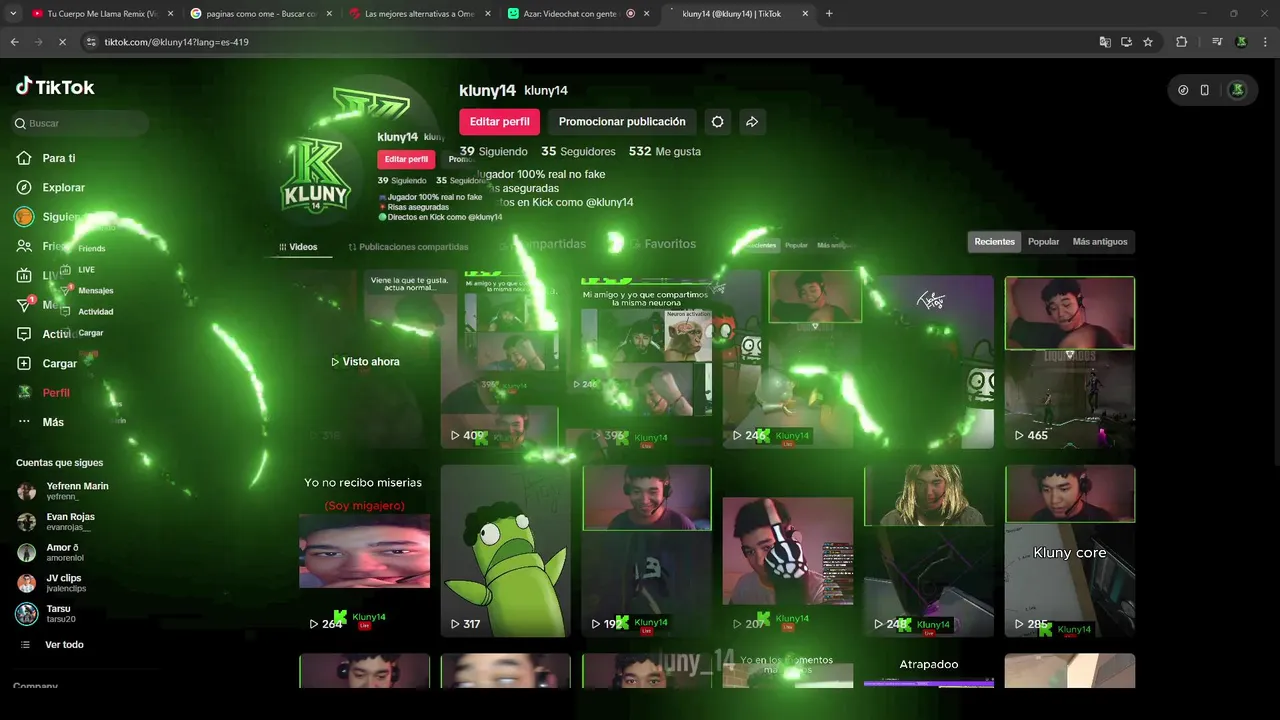Open Yo no recibo miserias video

pos(364,551)
